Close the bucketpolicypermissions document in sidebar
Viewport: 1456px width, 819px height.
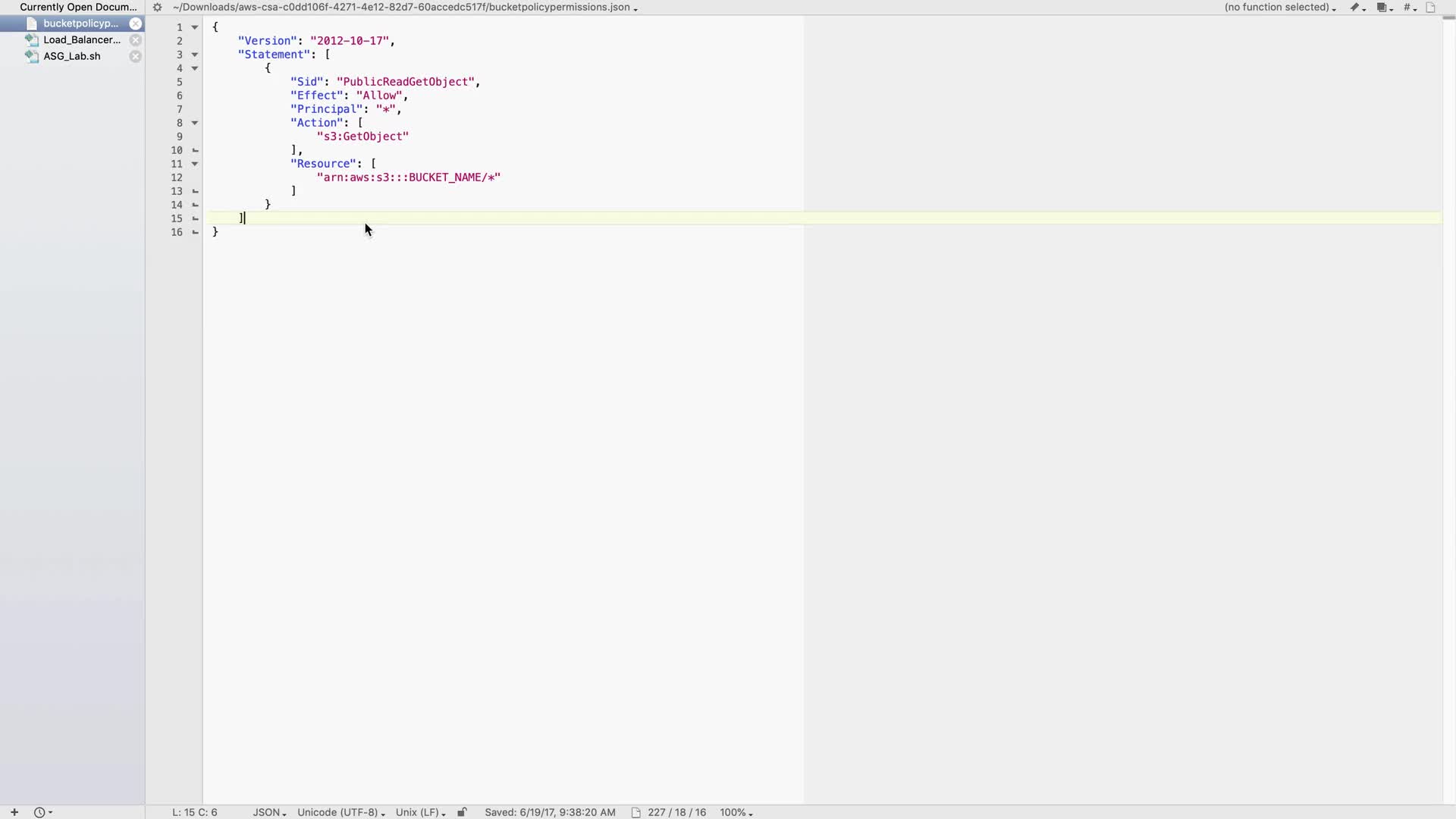pos(135,24)
